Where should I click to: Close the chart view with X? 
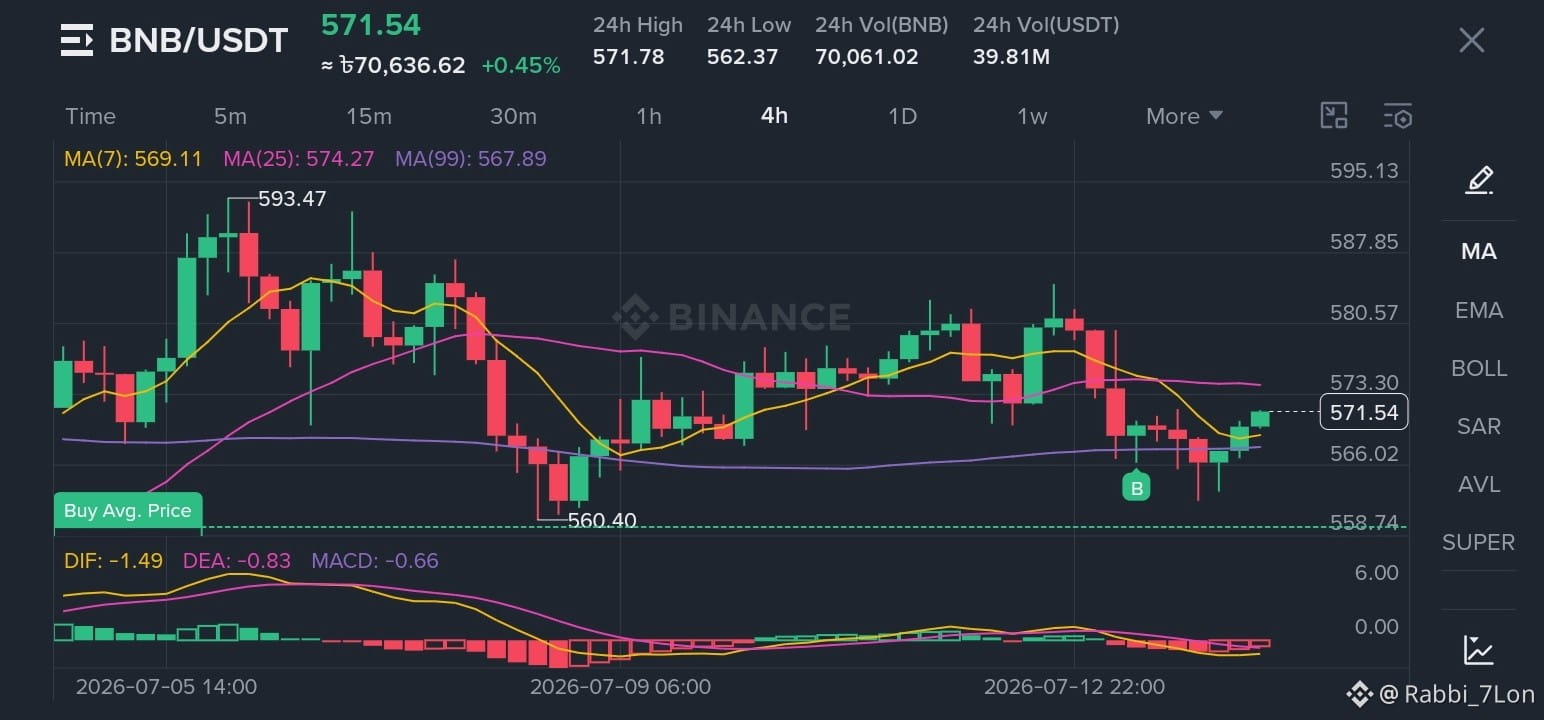click(1471, 40)
